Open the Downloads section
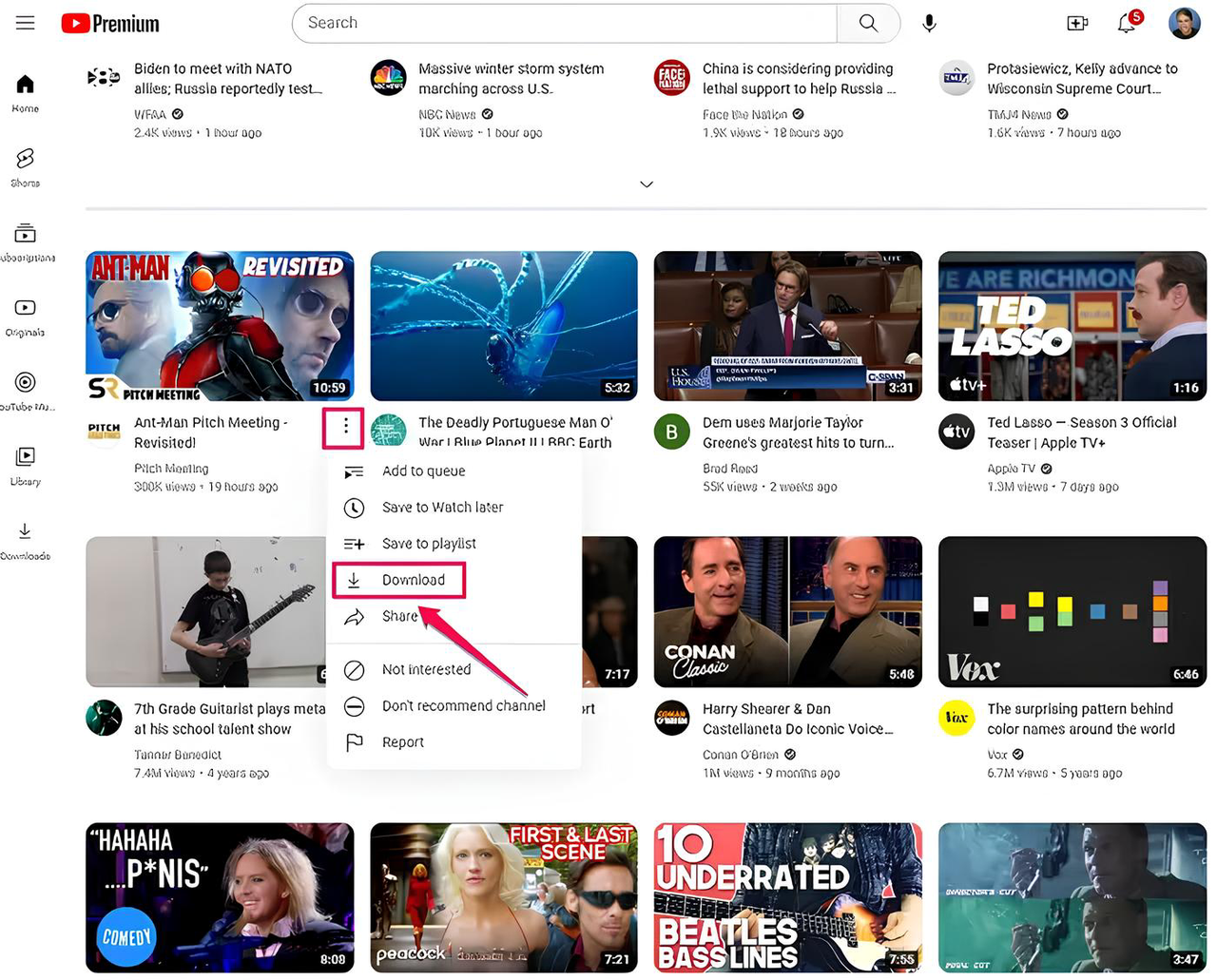This screenshot has width=1217, height=980. pos(24,537)
